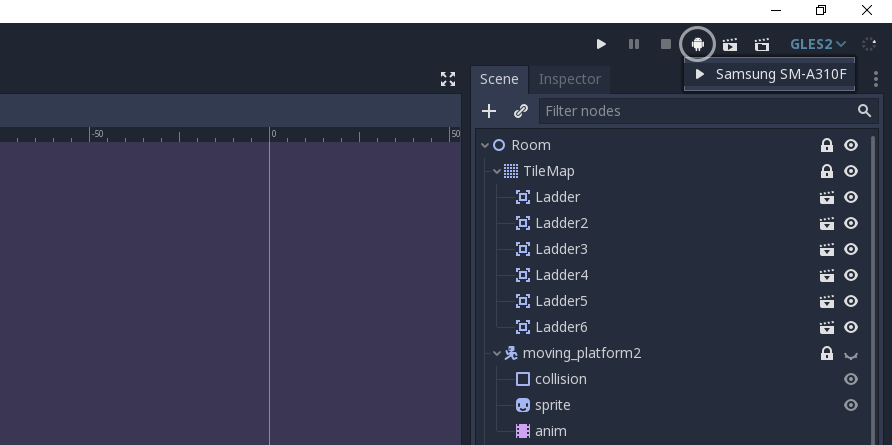The image size is (892, 445).
Task: Toggle distraction-free fullscreen viewport mode
Action: [x=448, y=79]
